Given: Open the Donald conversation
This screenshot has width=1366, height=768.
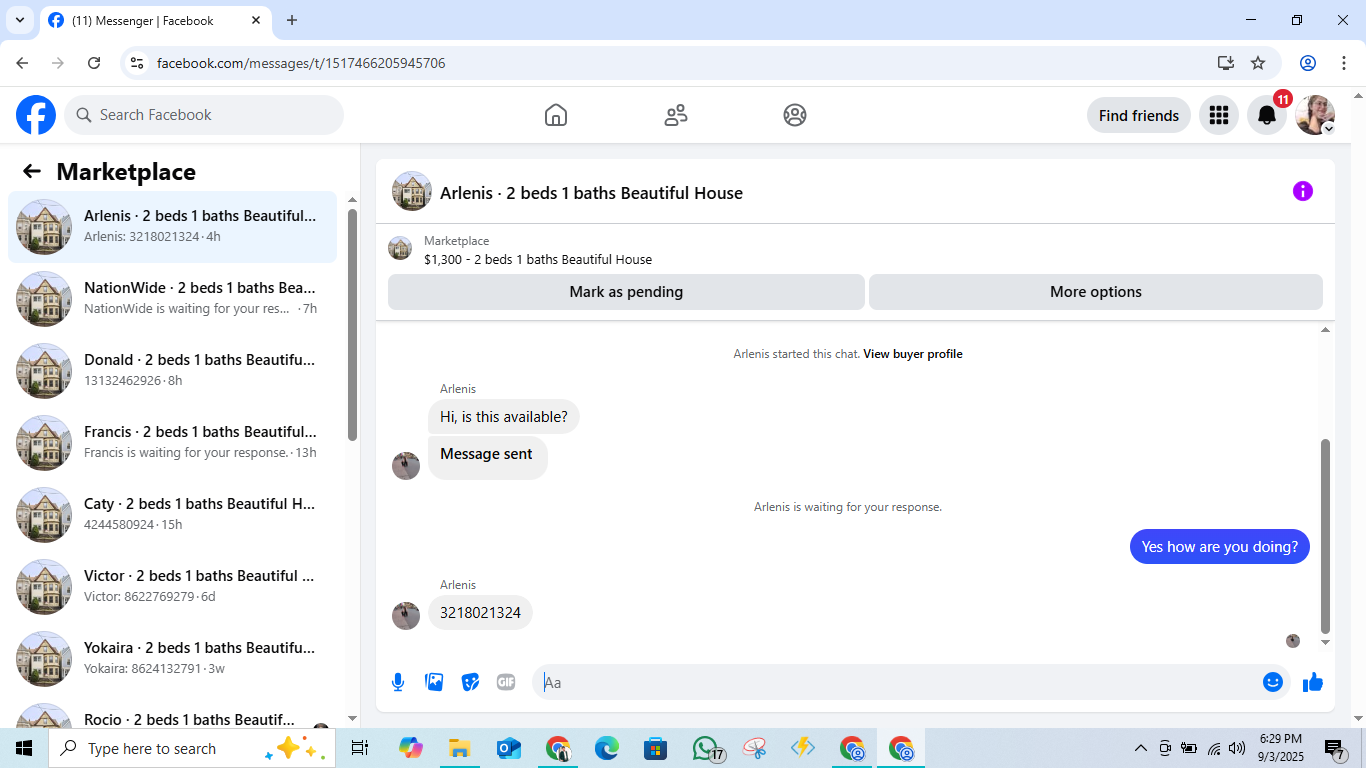Looking at the screenshot, I should (172, 371).
